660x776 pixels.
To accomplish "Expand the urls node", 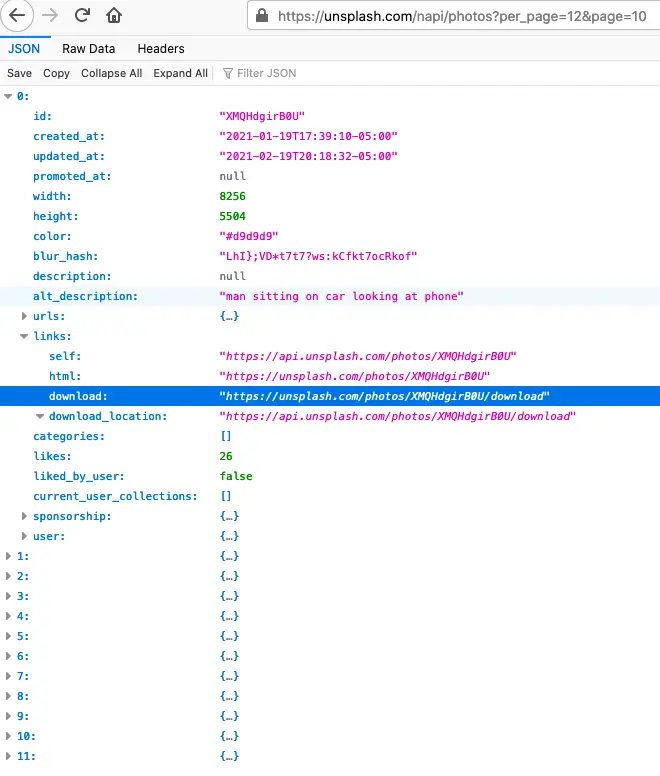I will click(x=24, y=316).
